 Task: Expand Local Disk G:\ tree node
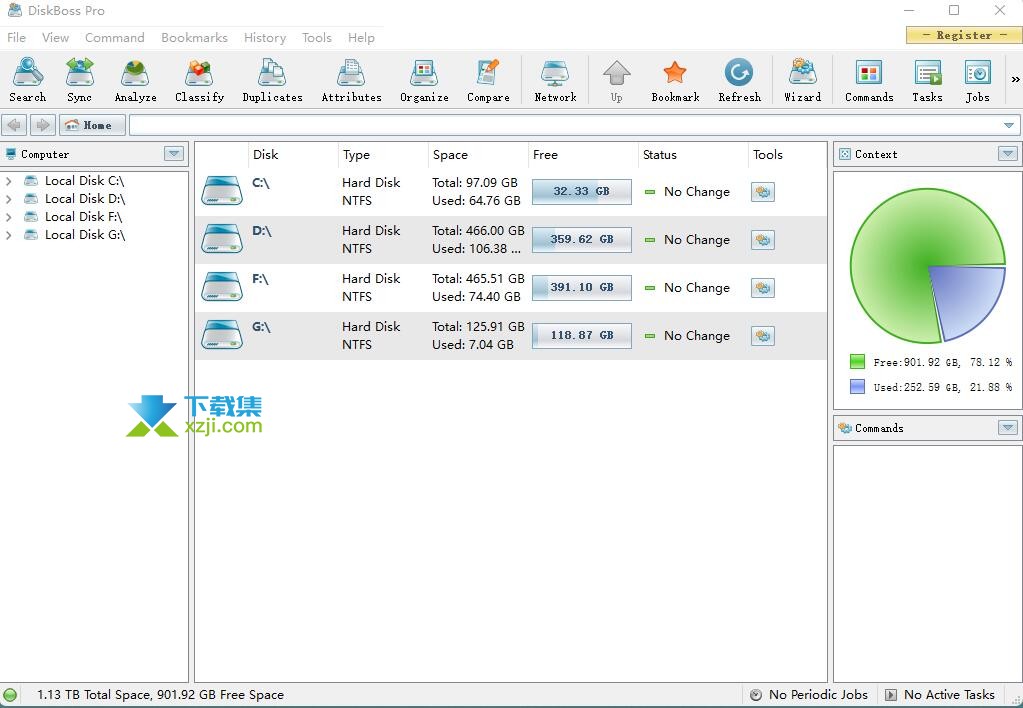click(x=9, y=235)
